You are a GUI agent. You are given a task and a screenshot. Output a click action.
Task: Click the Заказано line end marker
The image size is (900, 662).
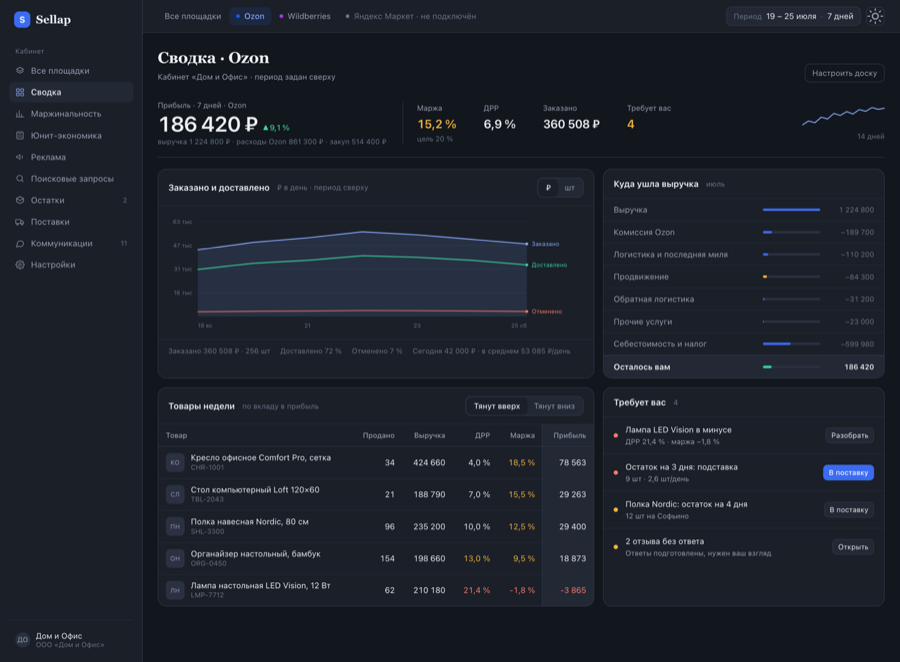527,244
